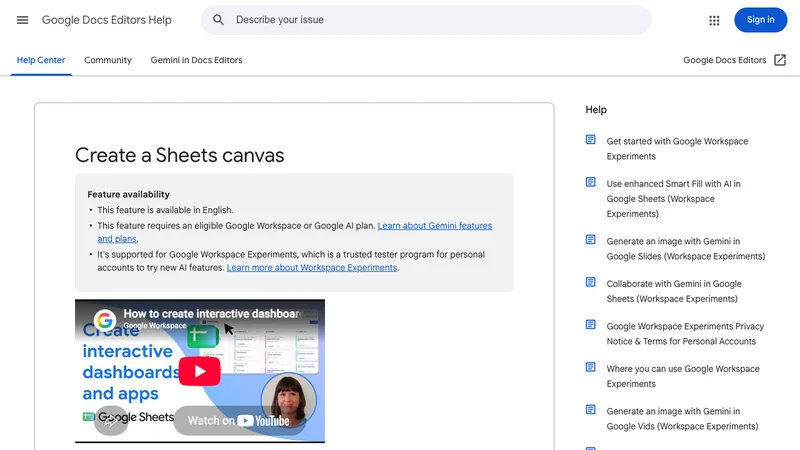
Task: Click the external link icon beside Google Docs Editors
Action: pyautogui.click(x=780, y=60)
